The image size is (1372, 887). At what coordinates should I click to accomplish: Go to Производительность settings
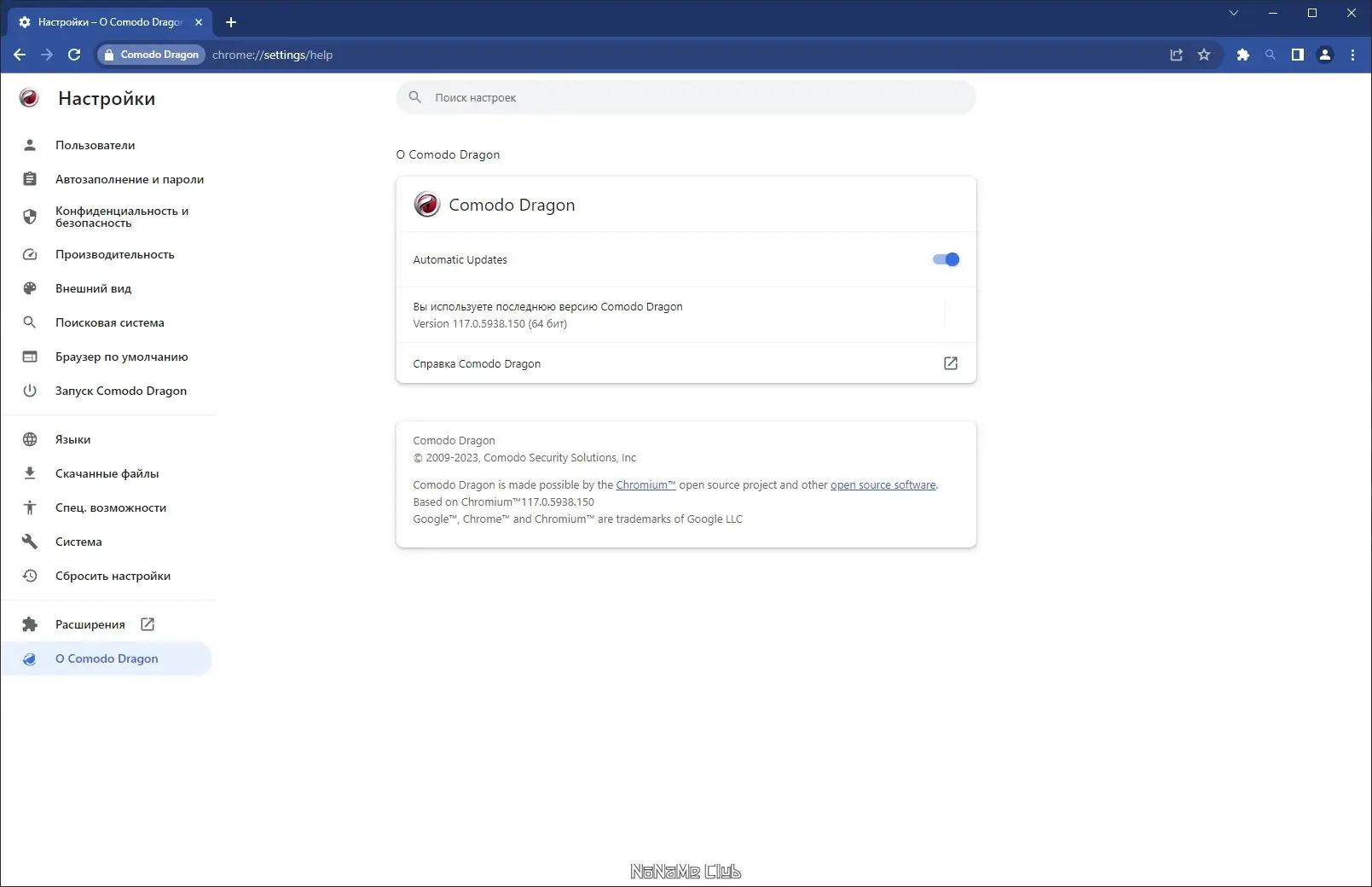(x=107, y=254)
